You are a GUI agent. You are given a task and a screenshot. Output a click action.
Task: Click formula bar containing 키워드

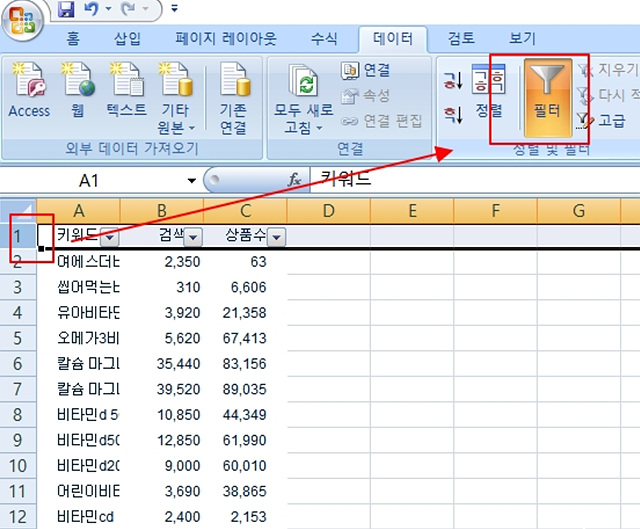tap(475, 180)
